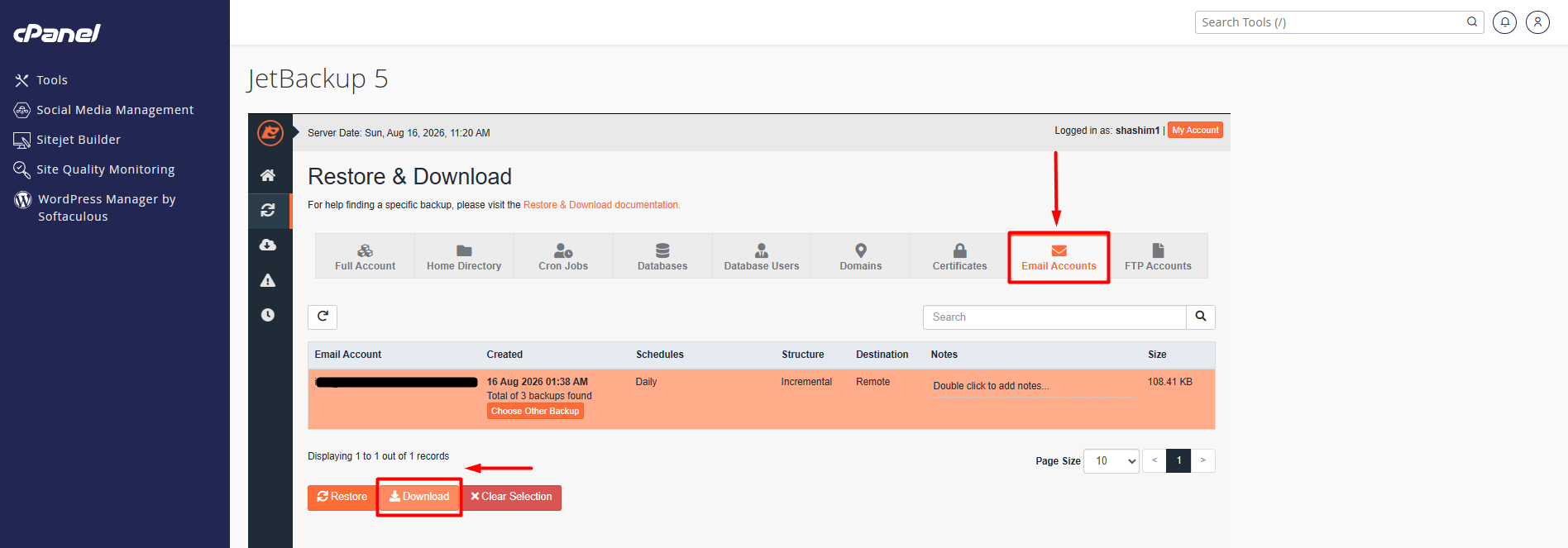Viewport: 1568px width, 548px height.
Task: Click the Schedules column header
Action: (x=660, y=355)
